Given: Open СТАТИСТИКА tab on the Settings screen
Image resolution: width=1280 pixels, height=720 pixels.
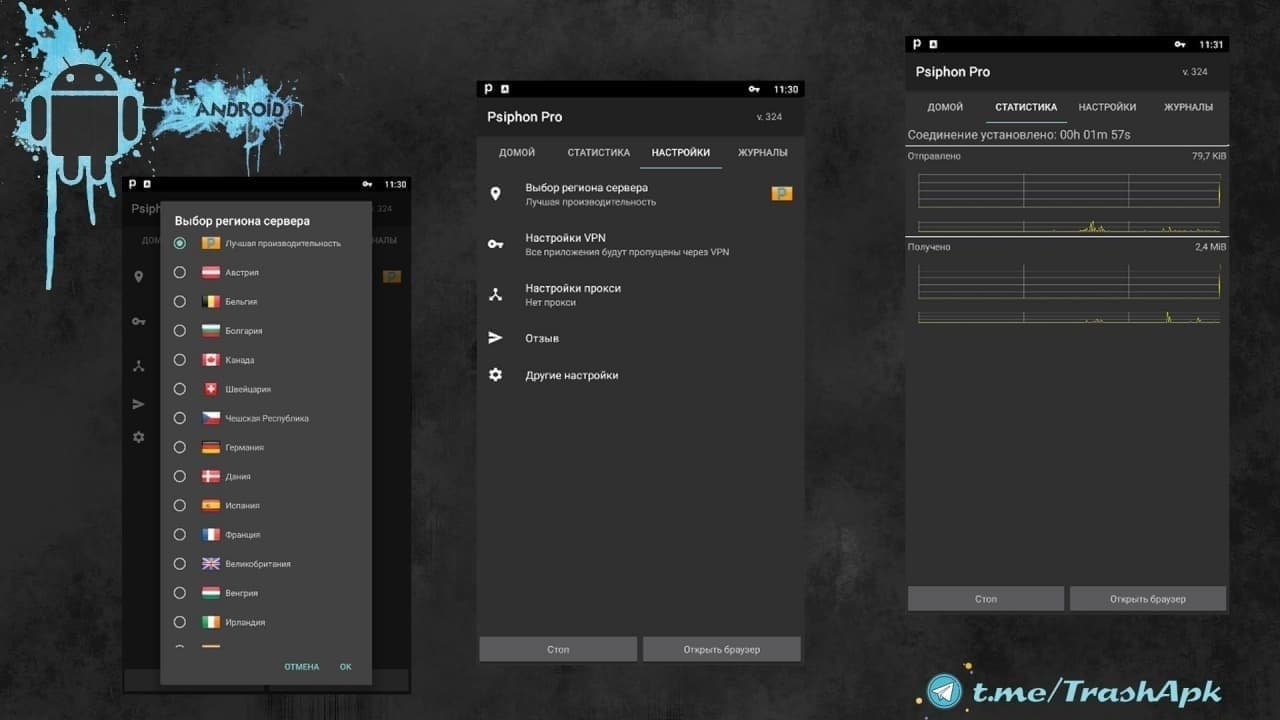Looking at the screenshot, I should coord(599,153).
